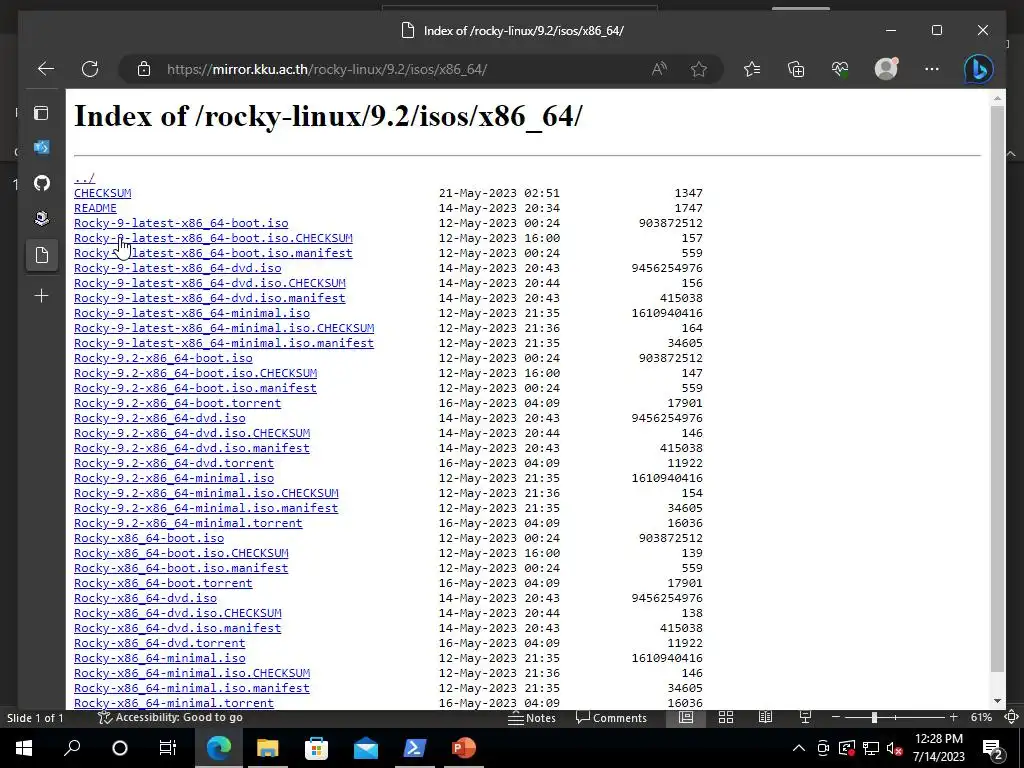Screen dimensions: 1024x768
Task: Add this page to favorites star icon
Action: click(699, 69)
